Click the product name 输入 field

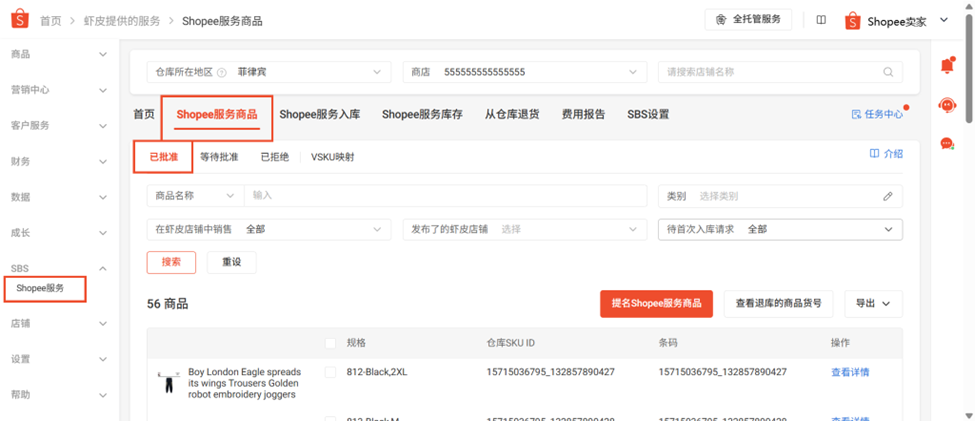click(x=445, y=195)
